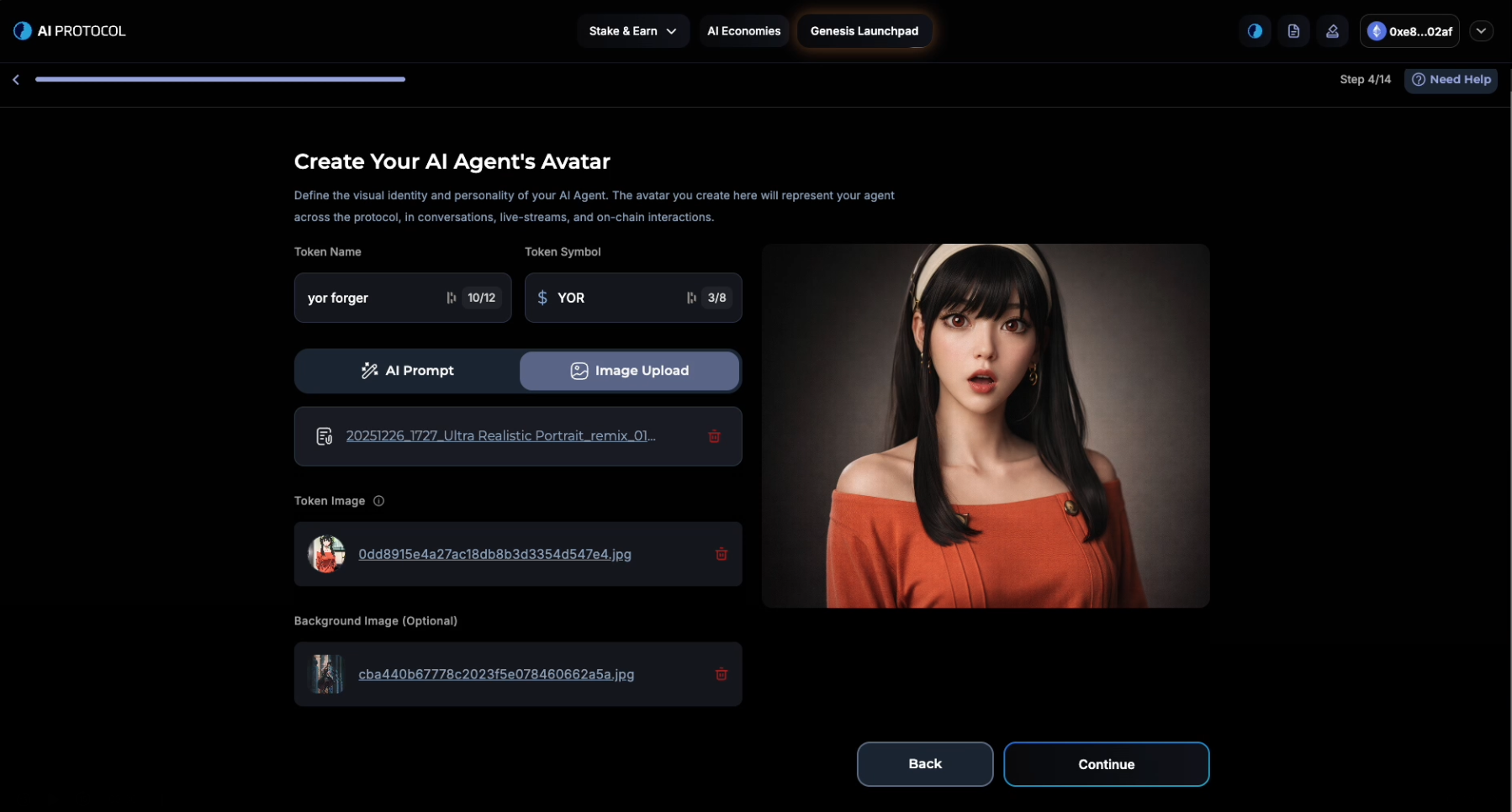Screen dimensions: 1512x812
Task: Select the Image Upload mode
Action: (630, 371)
